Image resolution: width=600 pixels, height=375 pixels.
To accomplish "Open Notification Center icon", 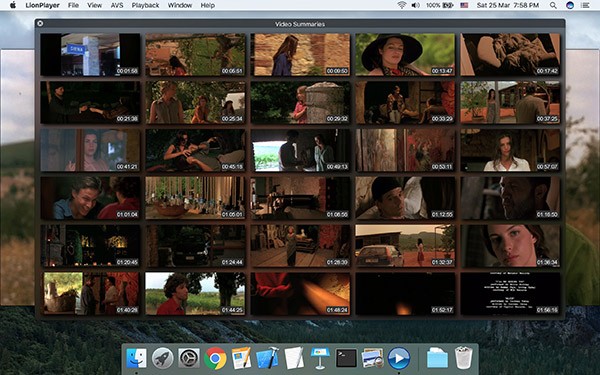I will pyautogui.click(x=585, y=5).
